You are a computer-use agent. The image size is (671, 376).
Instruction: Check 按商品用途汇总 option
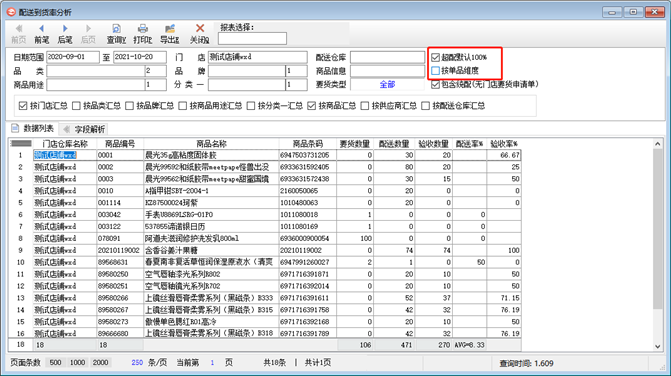(183, 106)
